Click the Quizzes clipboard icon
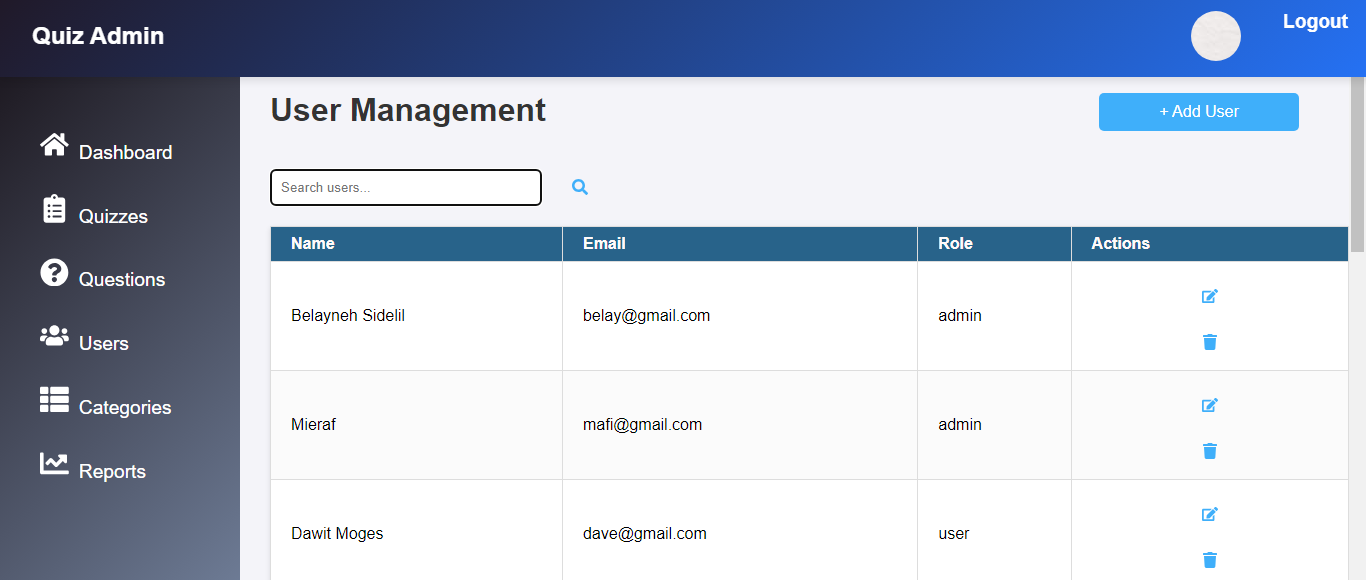This screenshot has height=580, width=1366. (x=54, y=209)
